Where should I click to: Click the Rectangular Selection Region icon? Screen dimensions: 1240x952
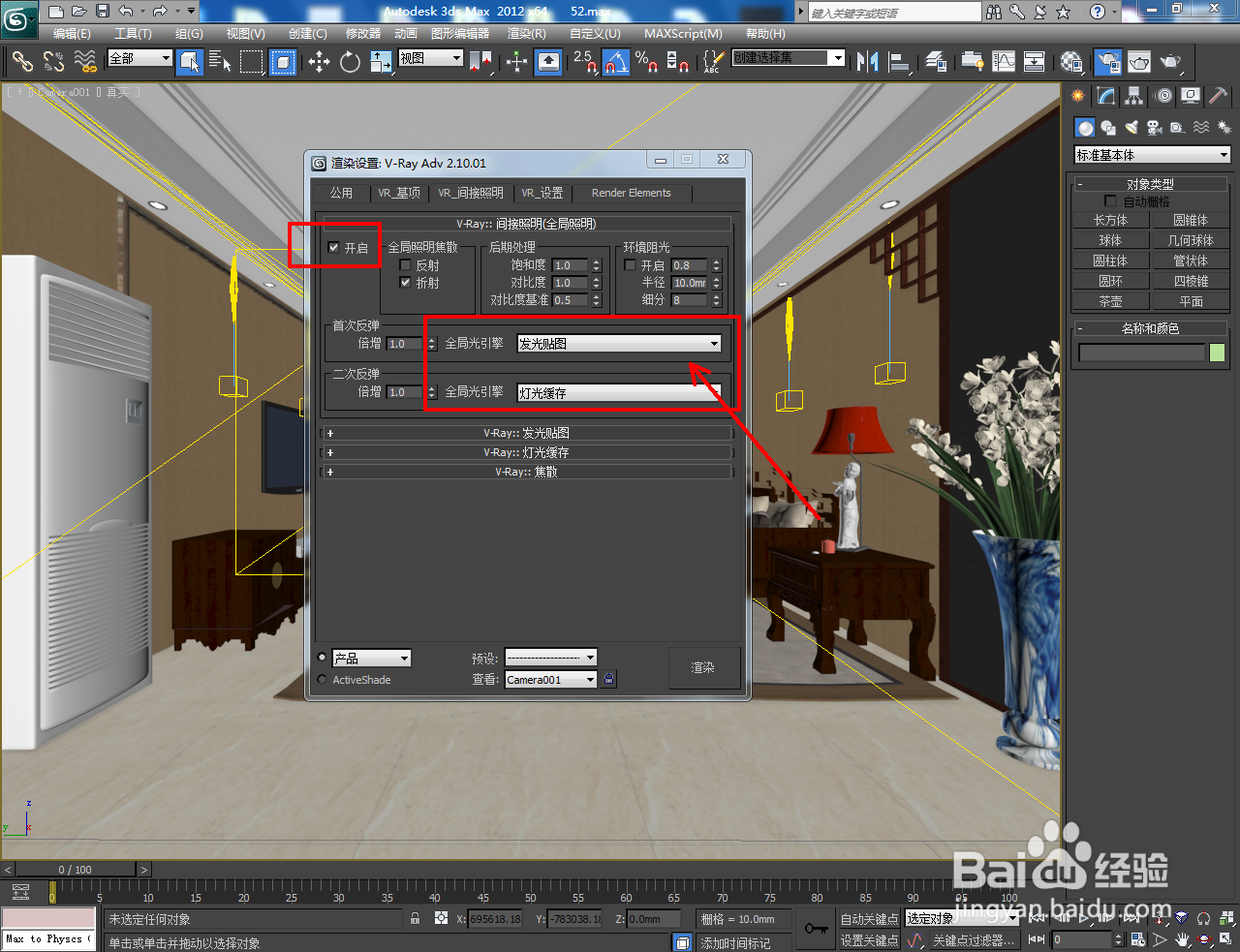252,62
